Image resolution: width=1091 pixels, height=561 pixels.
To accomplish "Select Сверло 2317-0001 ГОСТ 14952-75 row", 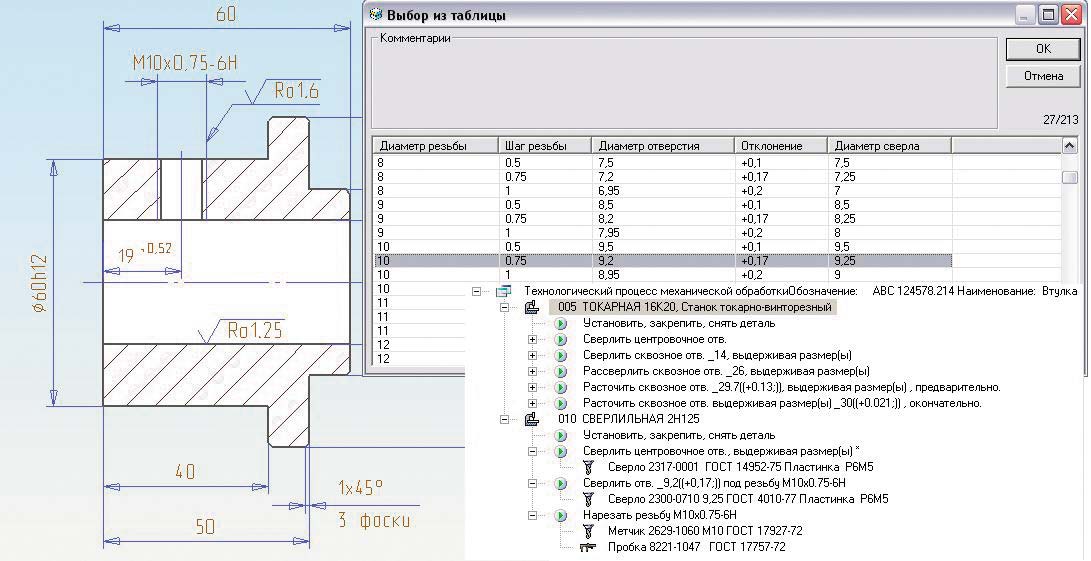I will 740,467.
